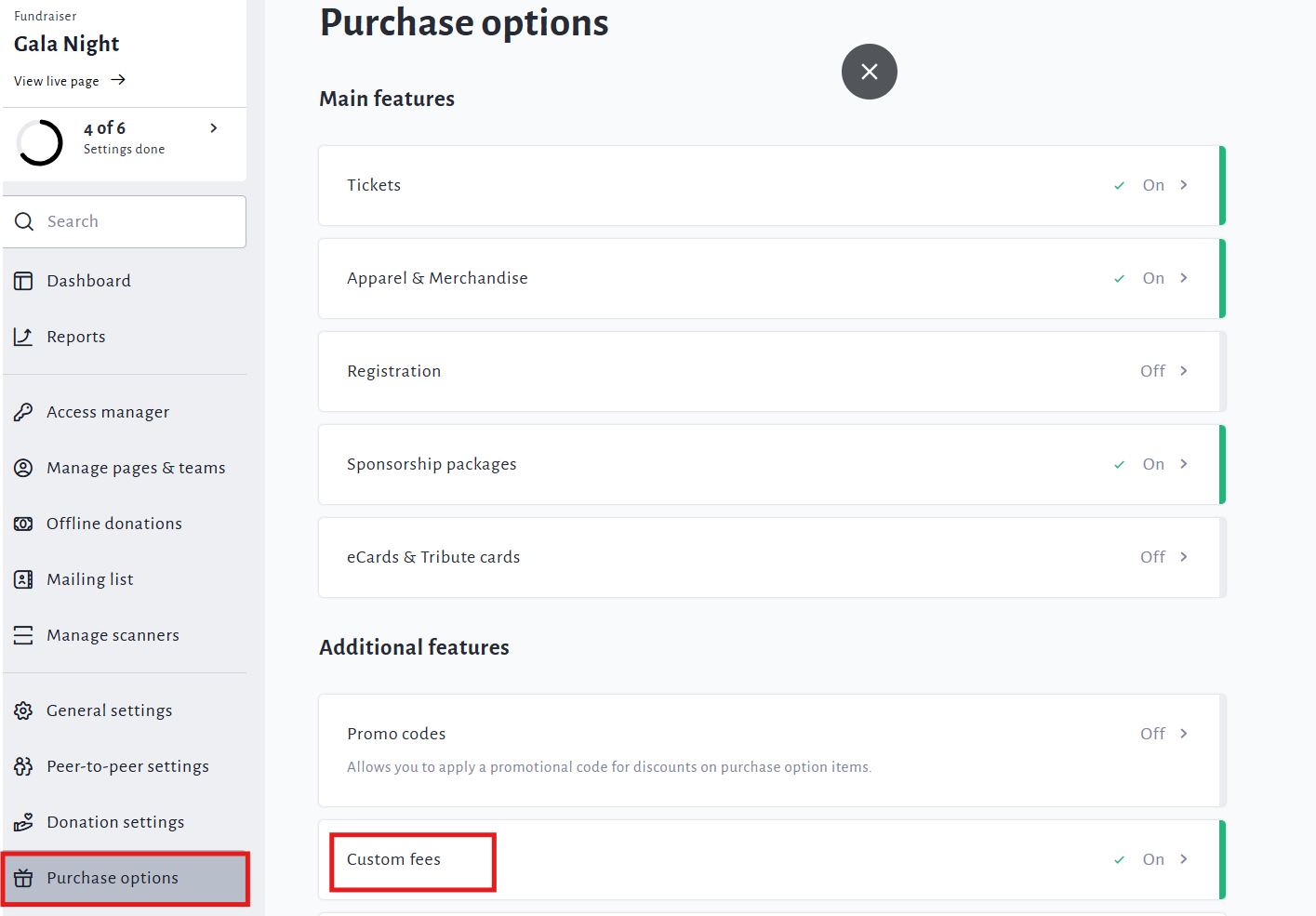Click the Donation settings hand icon

point(23,822)
